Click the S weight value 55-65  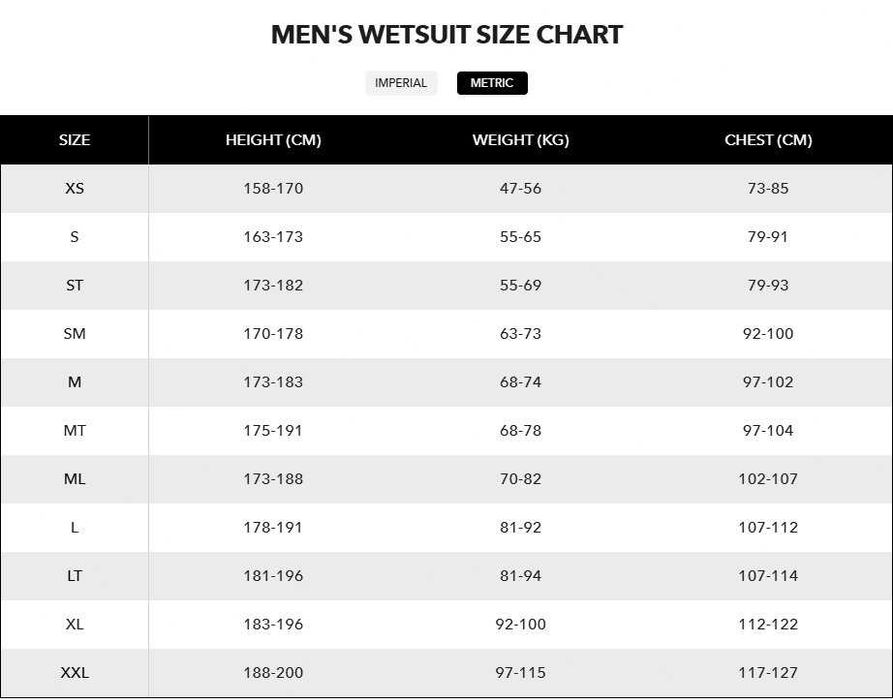pos(520,237)
